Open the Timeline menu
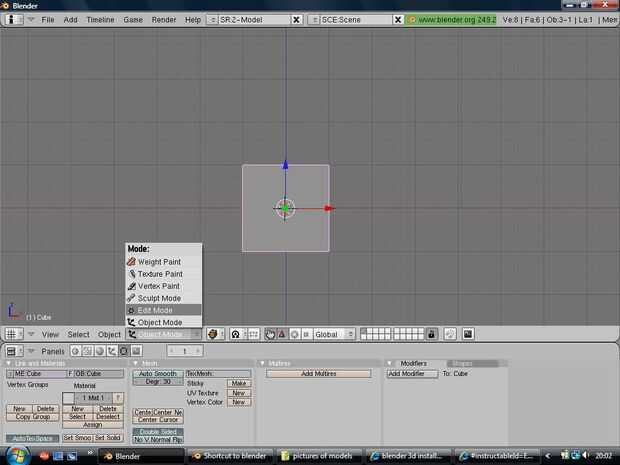Screen dimensions: 620x465 click(x=100, y=19)
